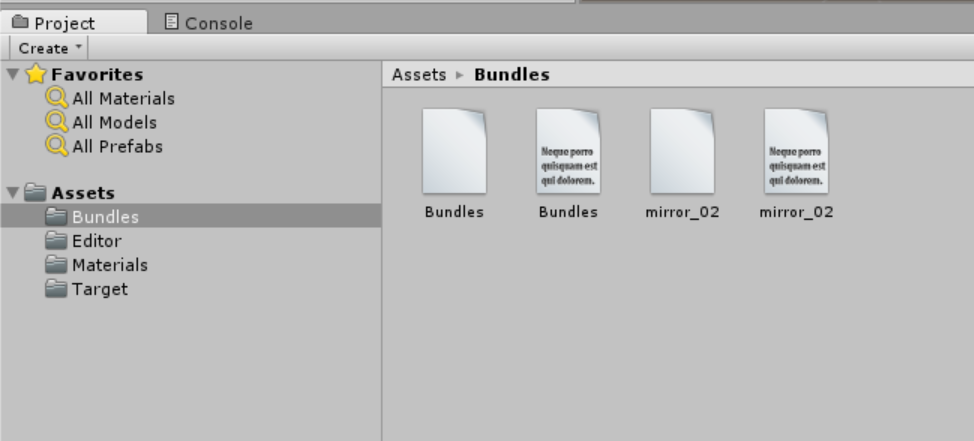Viewport: 974px width, 441px height.
Task: Select the Bundles folder in sidebar
Action: [105, 217]
